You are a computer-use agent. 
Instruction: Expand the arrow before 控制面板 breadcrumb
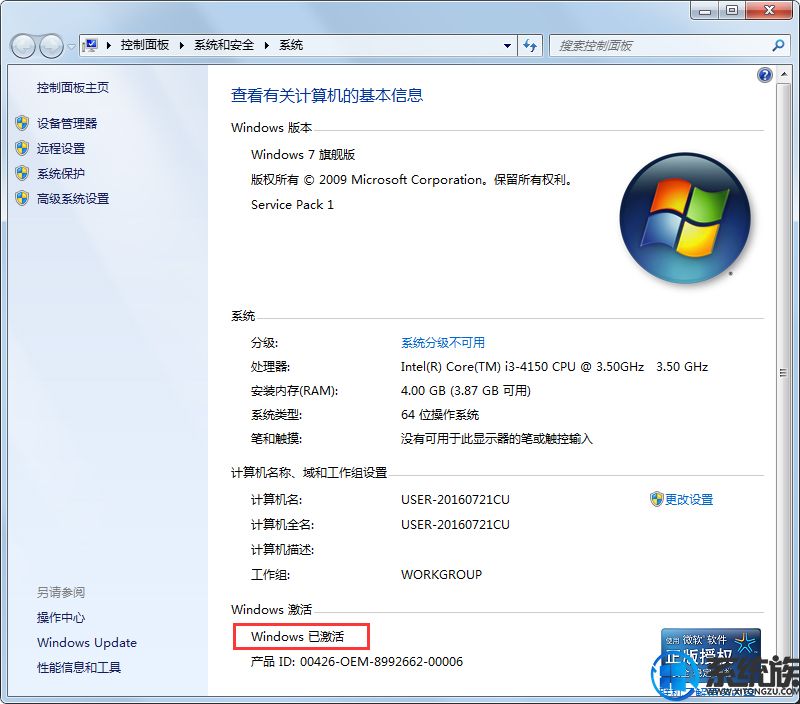click(x=109, y=45)
